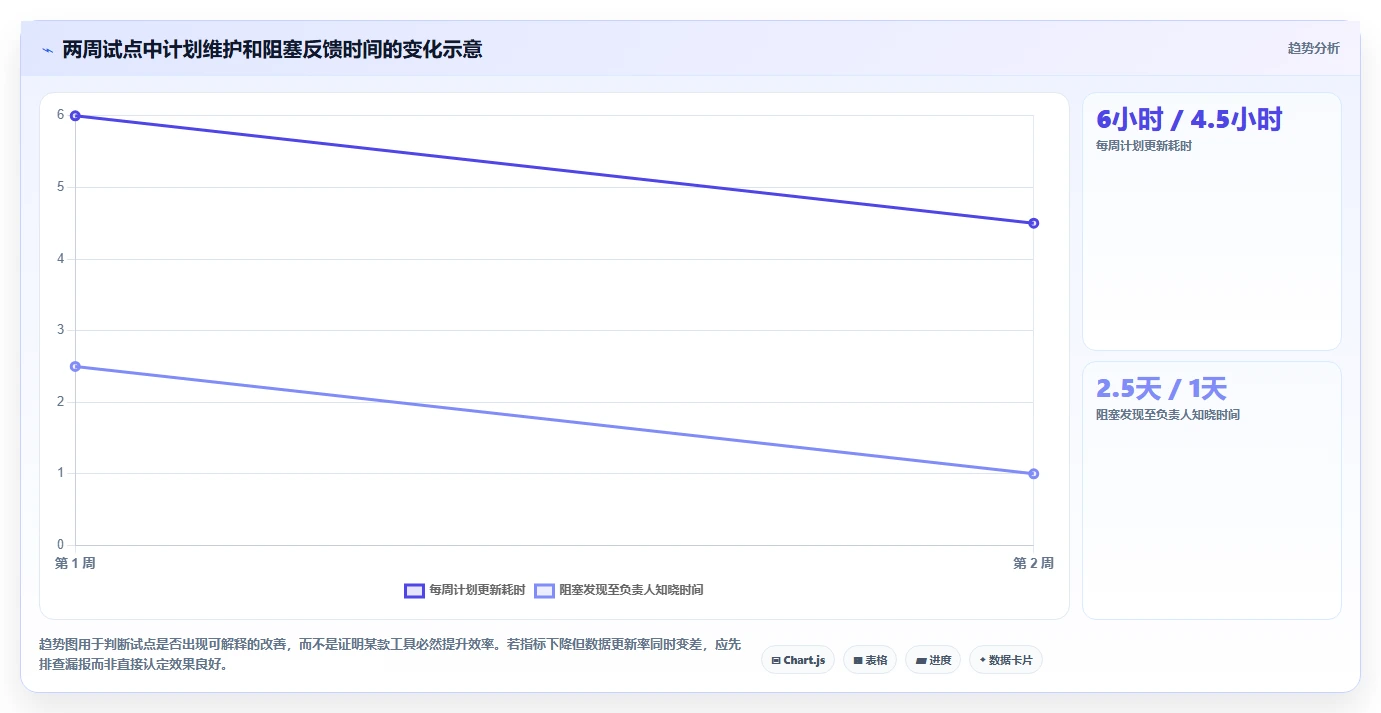Viewport: 1381px width, 713px height.
Task: Click the lightning icon beside the chart title
Action: point(47,50)
